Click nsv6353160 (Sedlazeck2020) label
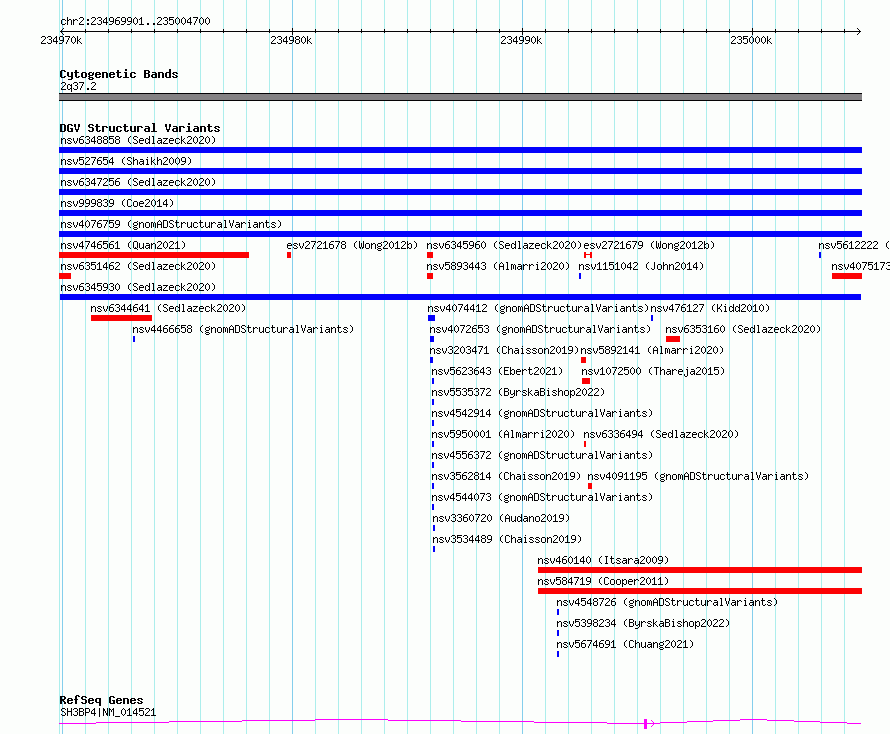The image size is (890, 734). point(743,329)
